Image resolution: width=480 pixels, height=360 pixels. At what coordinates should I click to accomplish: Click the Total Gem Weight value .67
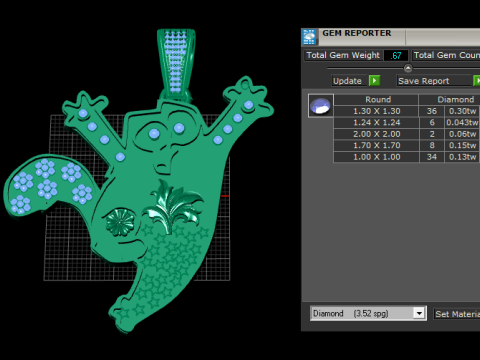396,55
